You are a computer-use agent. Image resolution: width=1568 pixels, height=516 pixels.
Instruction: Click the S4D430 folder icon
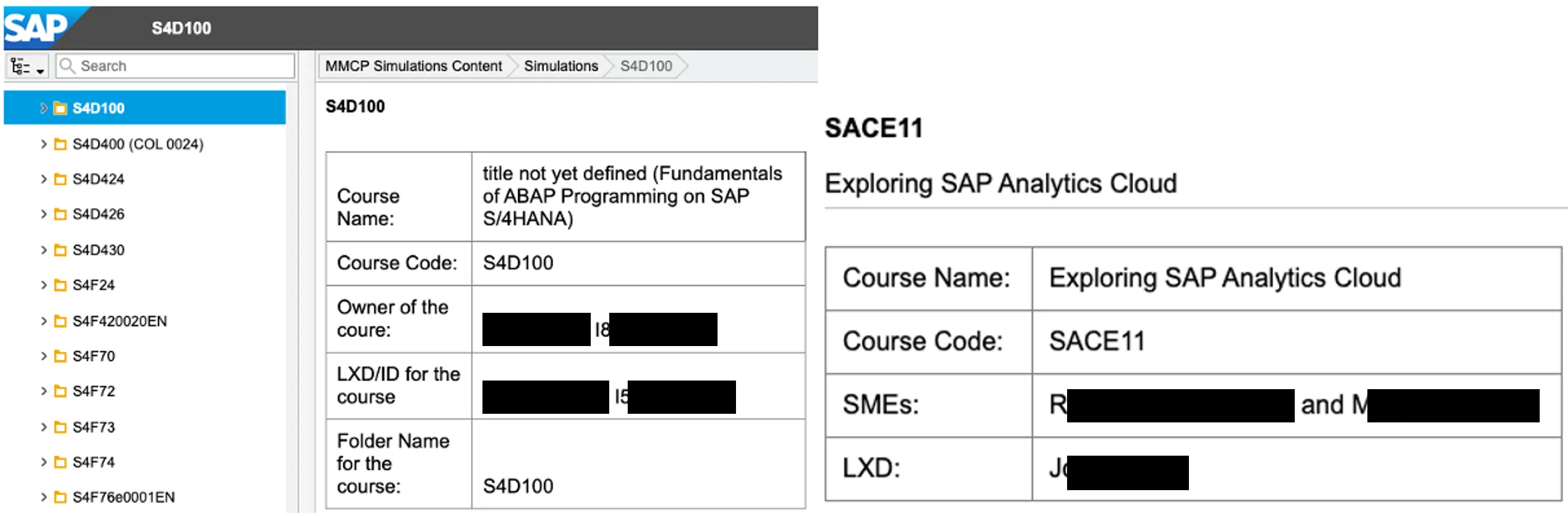pyautogui.click(x=60, y=250)
